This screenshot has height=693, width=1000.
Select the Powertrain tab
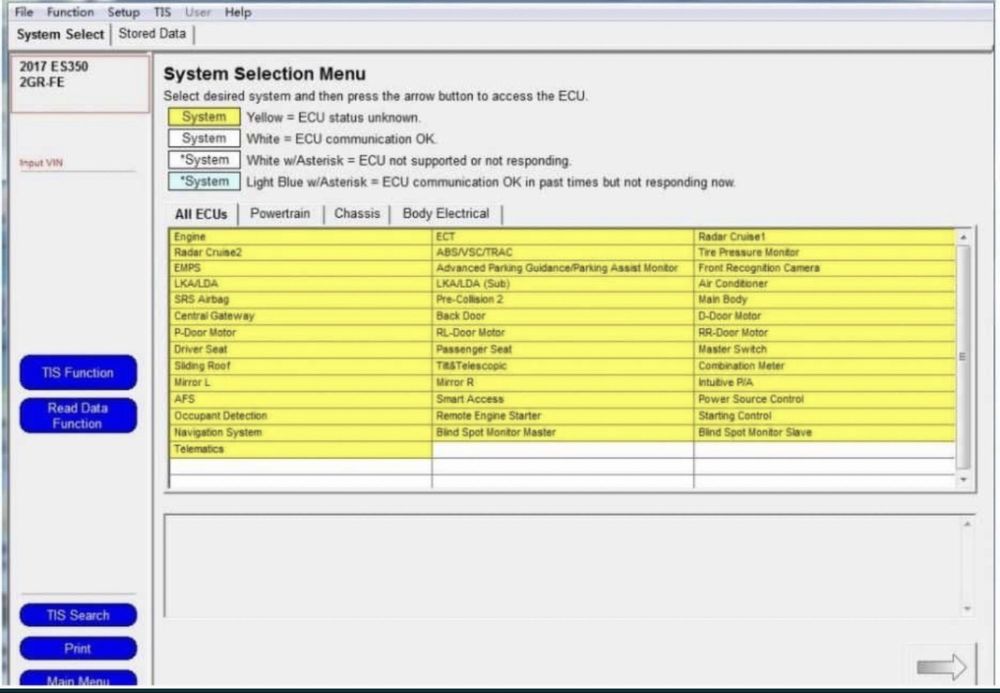click(x=280, y=214)
